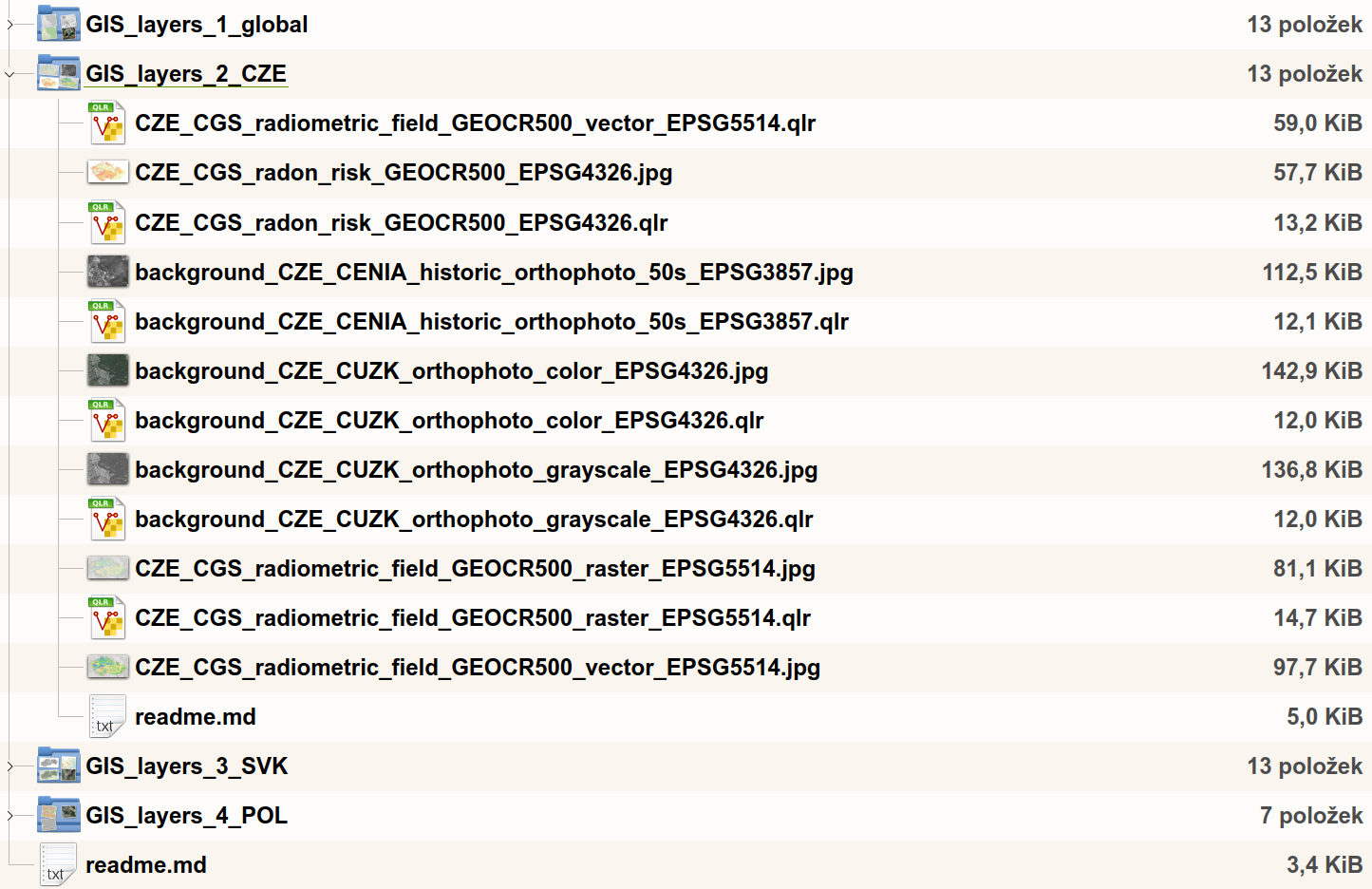Click the GIS_layers_1_global folder icon
Screen dimensions: 1372x889
pyautogui.click(x=58, y=25)
